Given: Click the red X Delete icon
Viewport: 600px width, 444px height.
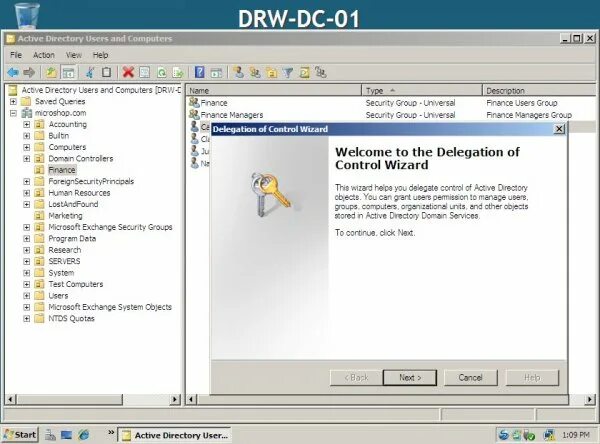Looking at the screenshot, I should pyautogui.click(x=128, y=72).
